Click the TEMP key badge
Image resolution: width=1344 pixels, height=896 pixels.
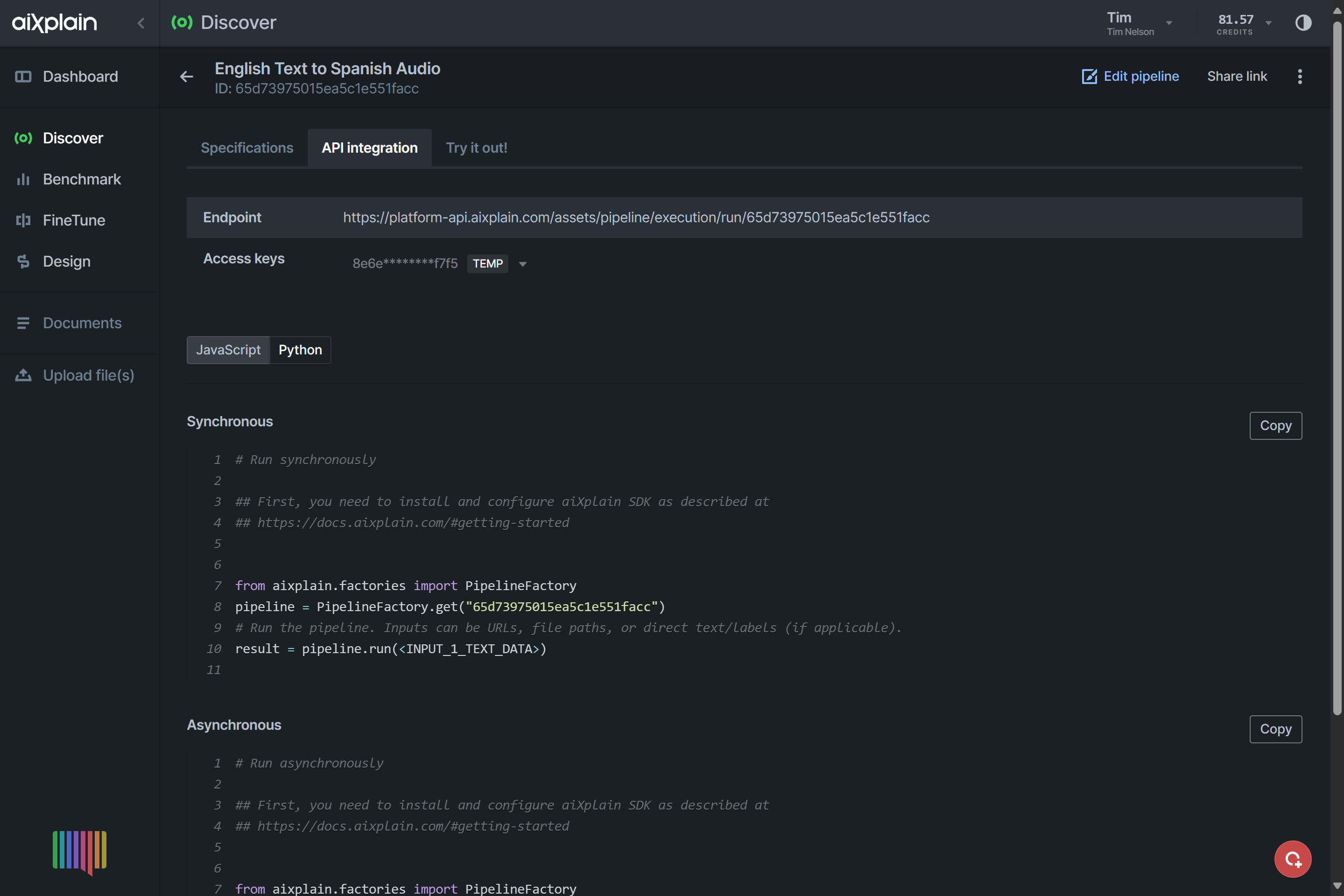click(x=488, y=264)
